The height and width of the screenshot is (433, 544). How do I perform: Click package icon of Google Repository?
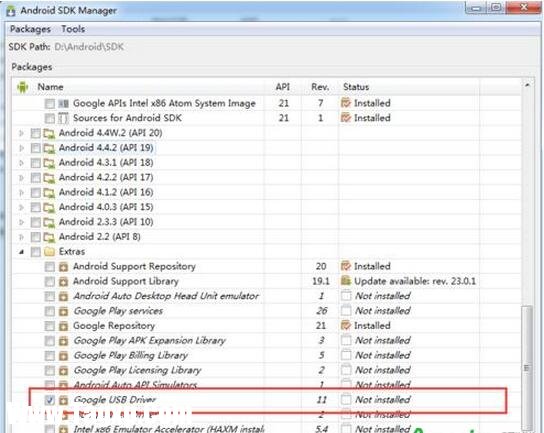pyautogui.click(x=63, y=326)
